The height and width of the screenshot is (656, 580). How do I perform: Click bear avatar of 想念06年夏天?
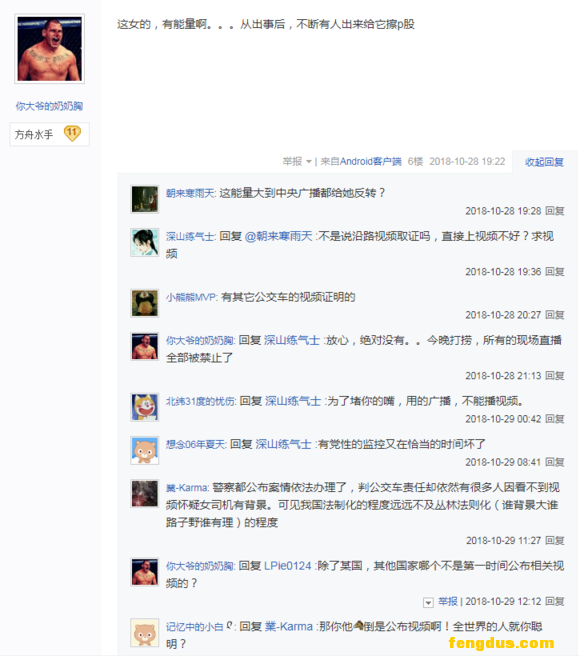coord(144,450)
